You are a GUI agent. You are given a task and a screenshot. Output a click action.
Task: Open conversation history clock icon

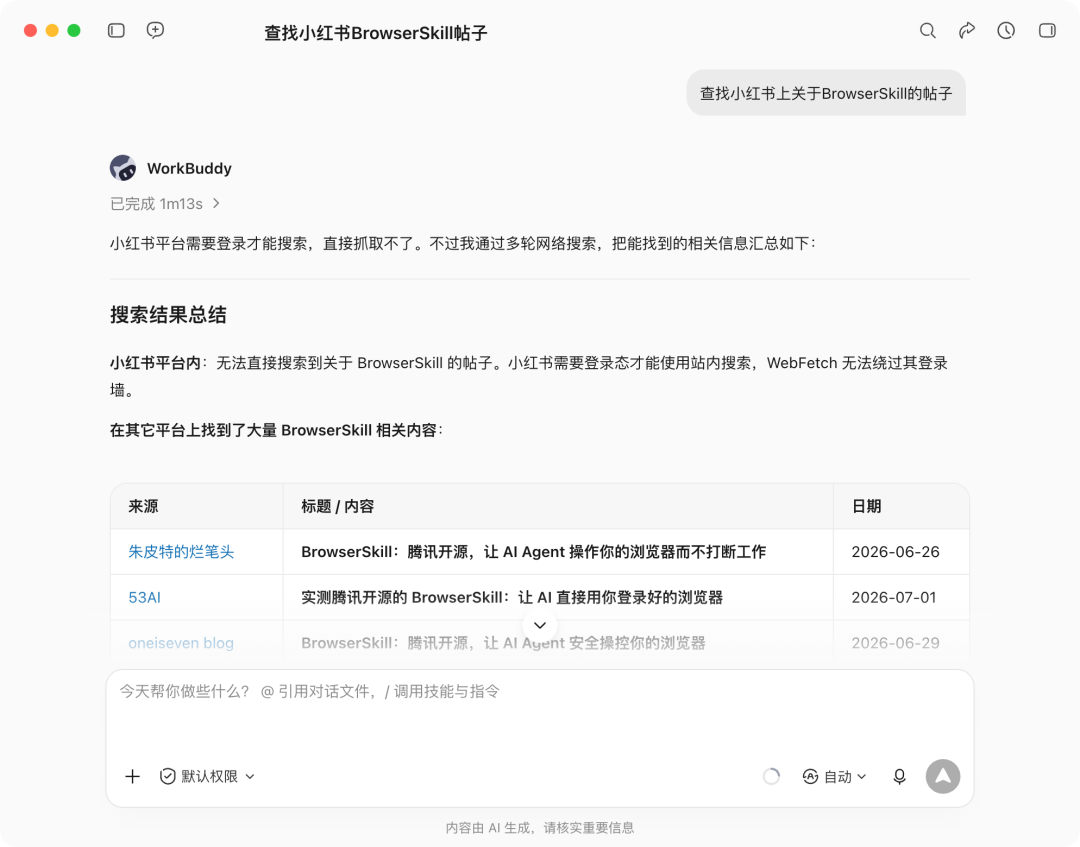coord(1006,30)
